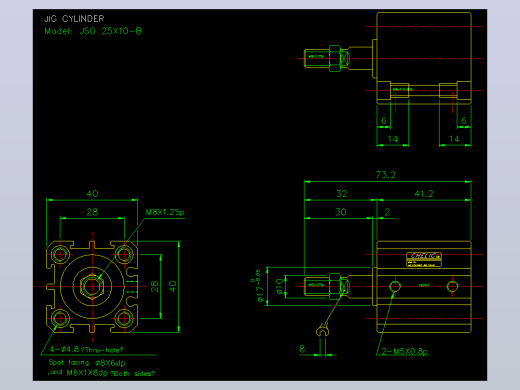The image size is (520, 390).
Task: Click the horizontal 28 hole-spacing dimension text
Action: coord(92,212)
